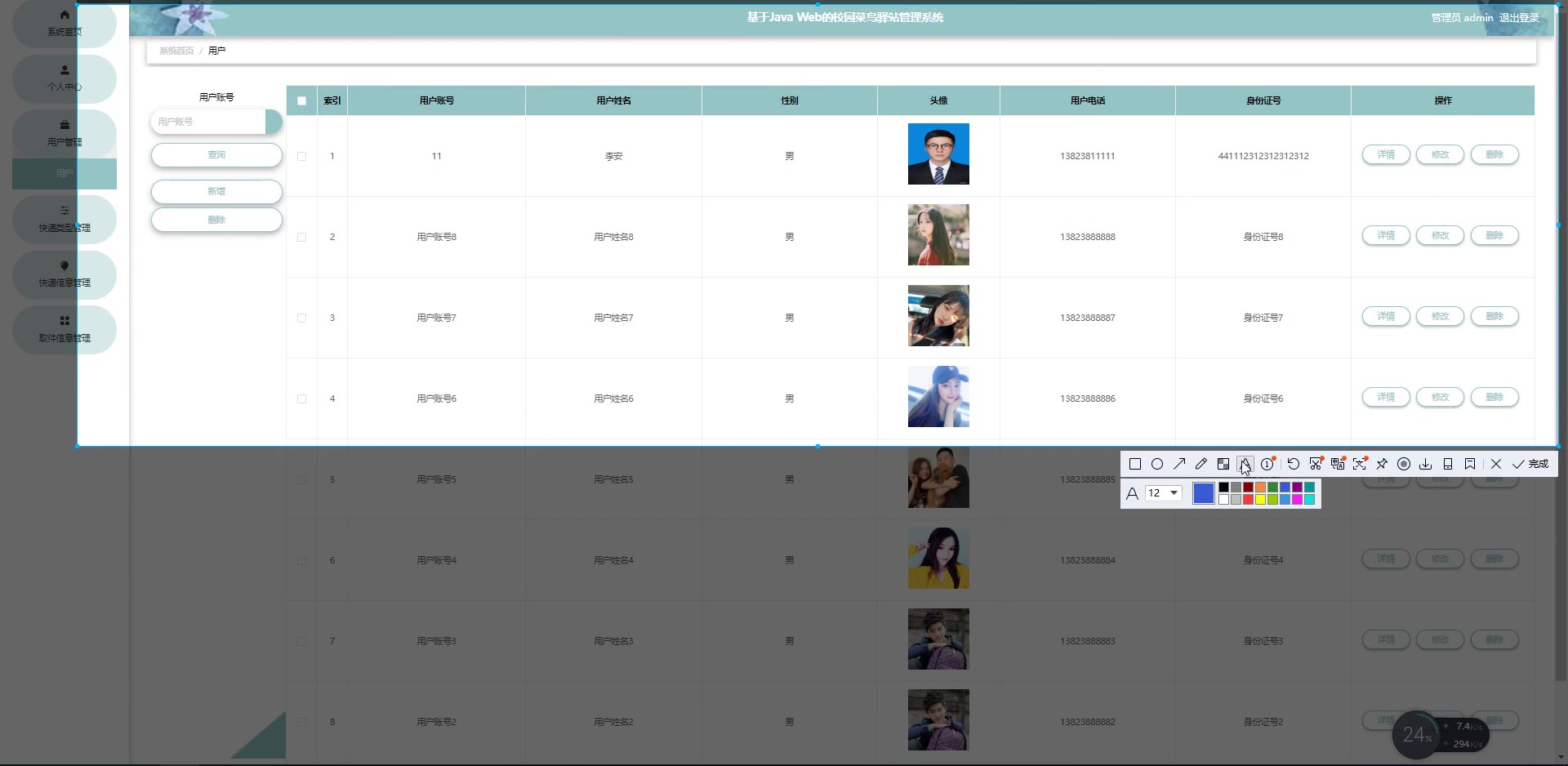Click the 查询 search button
The height and width of the screenshot is (766, 1568).
coord(216,155)
